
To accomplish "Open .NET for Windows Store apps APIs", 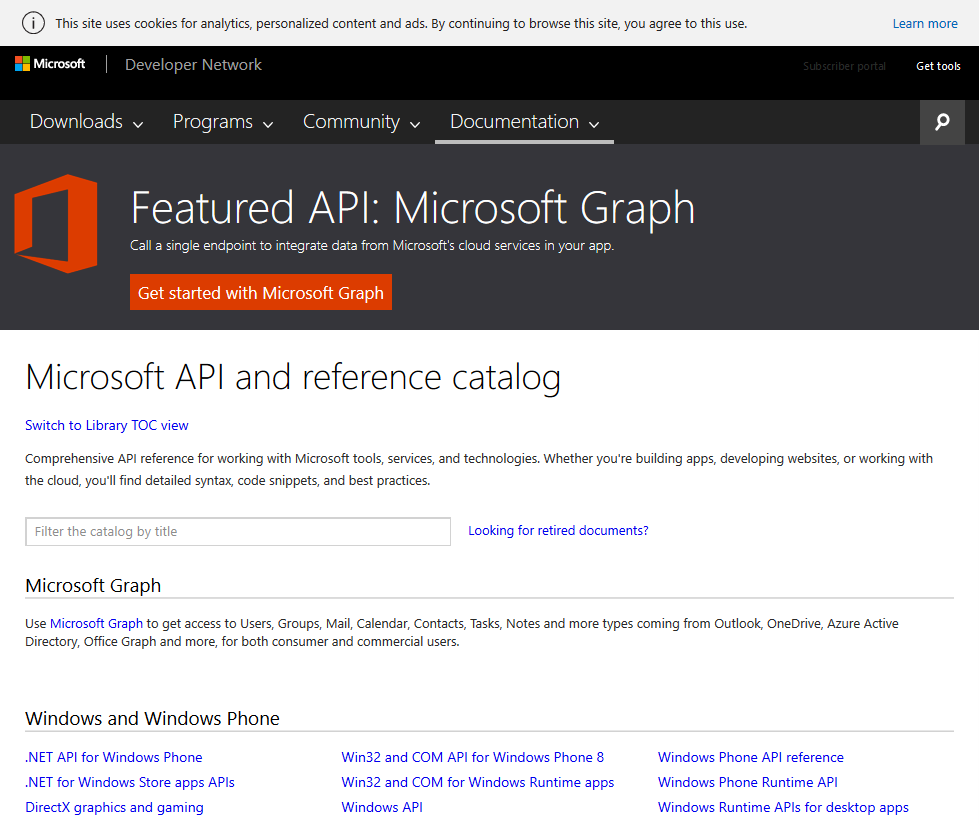I will pyautogui.click(x=130, y=782).
